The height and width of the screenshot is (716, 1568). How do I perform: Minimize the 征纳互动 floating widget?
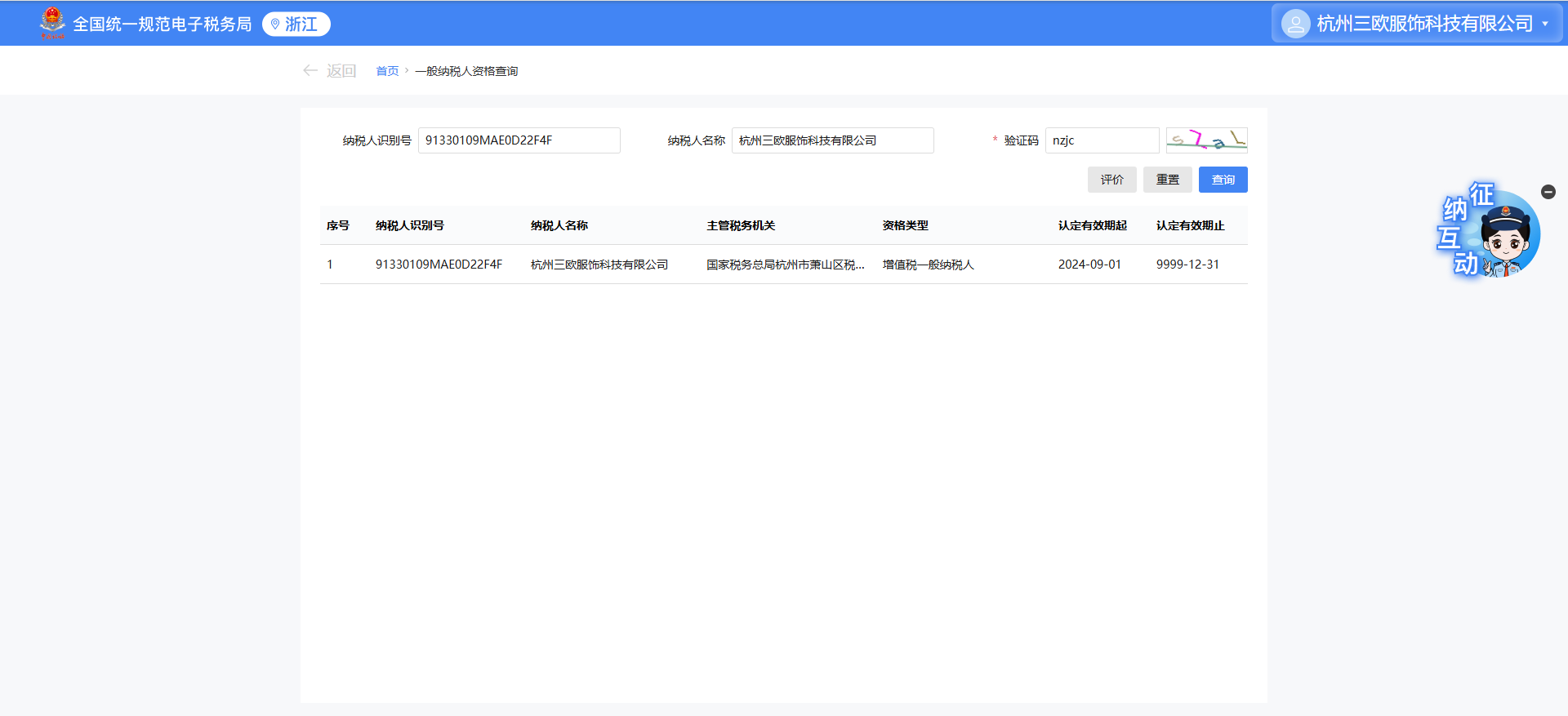tap(1548, 192)
